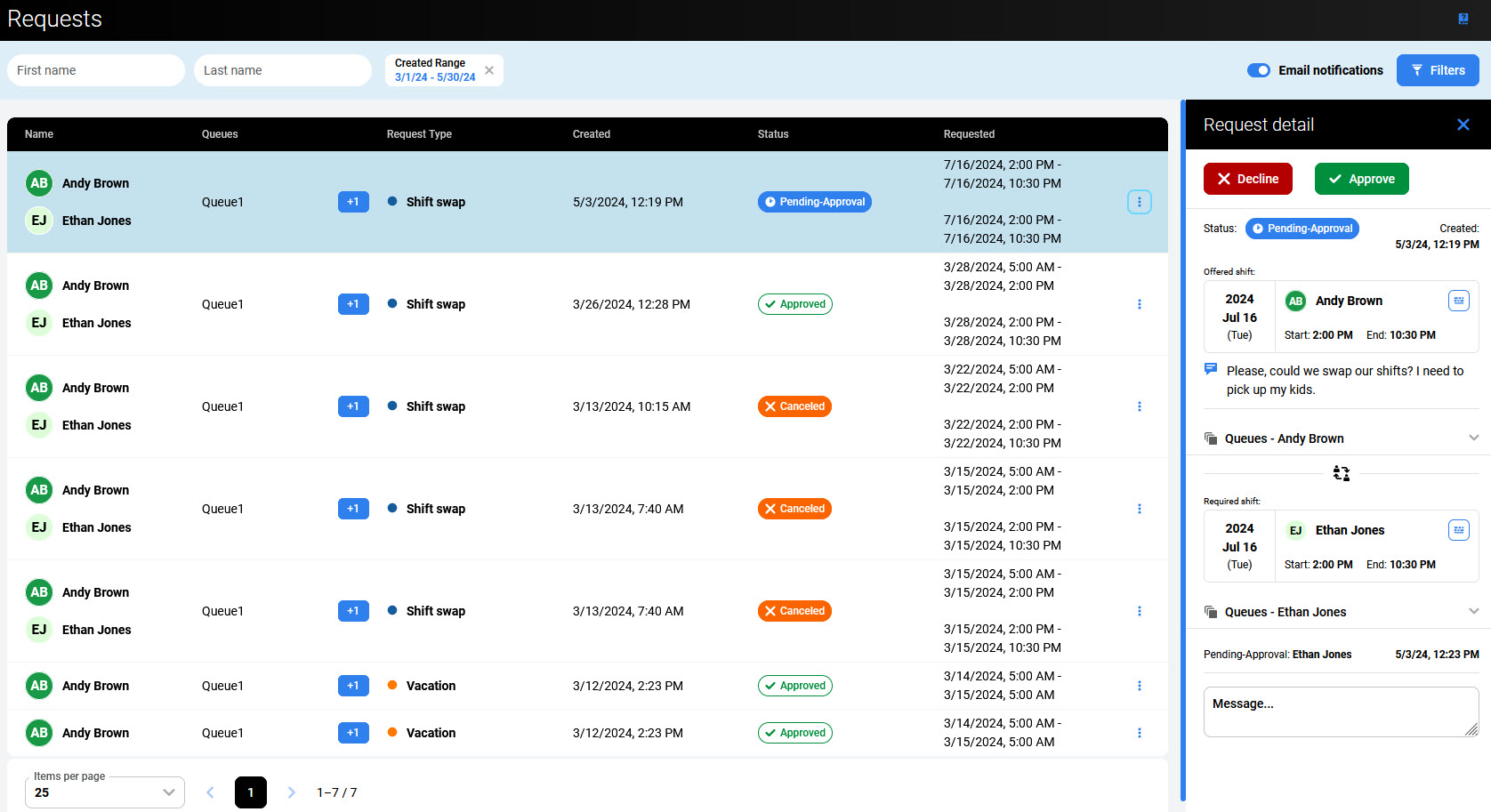This screenshot has width=1491, height=812.
Task: Click the First name search field
Action: 96,70
